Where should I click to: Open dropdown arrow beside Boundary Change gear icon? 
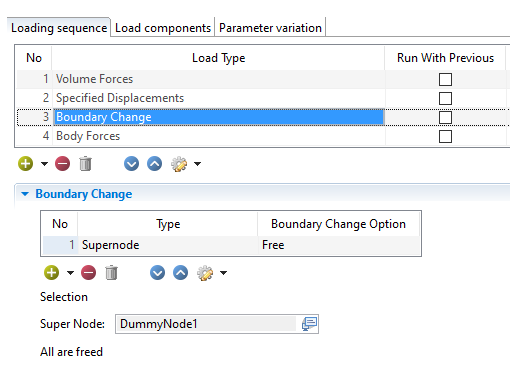[223, 273]
